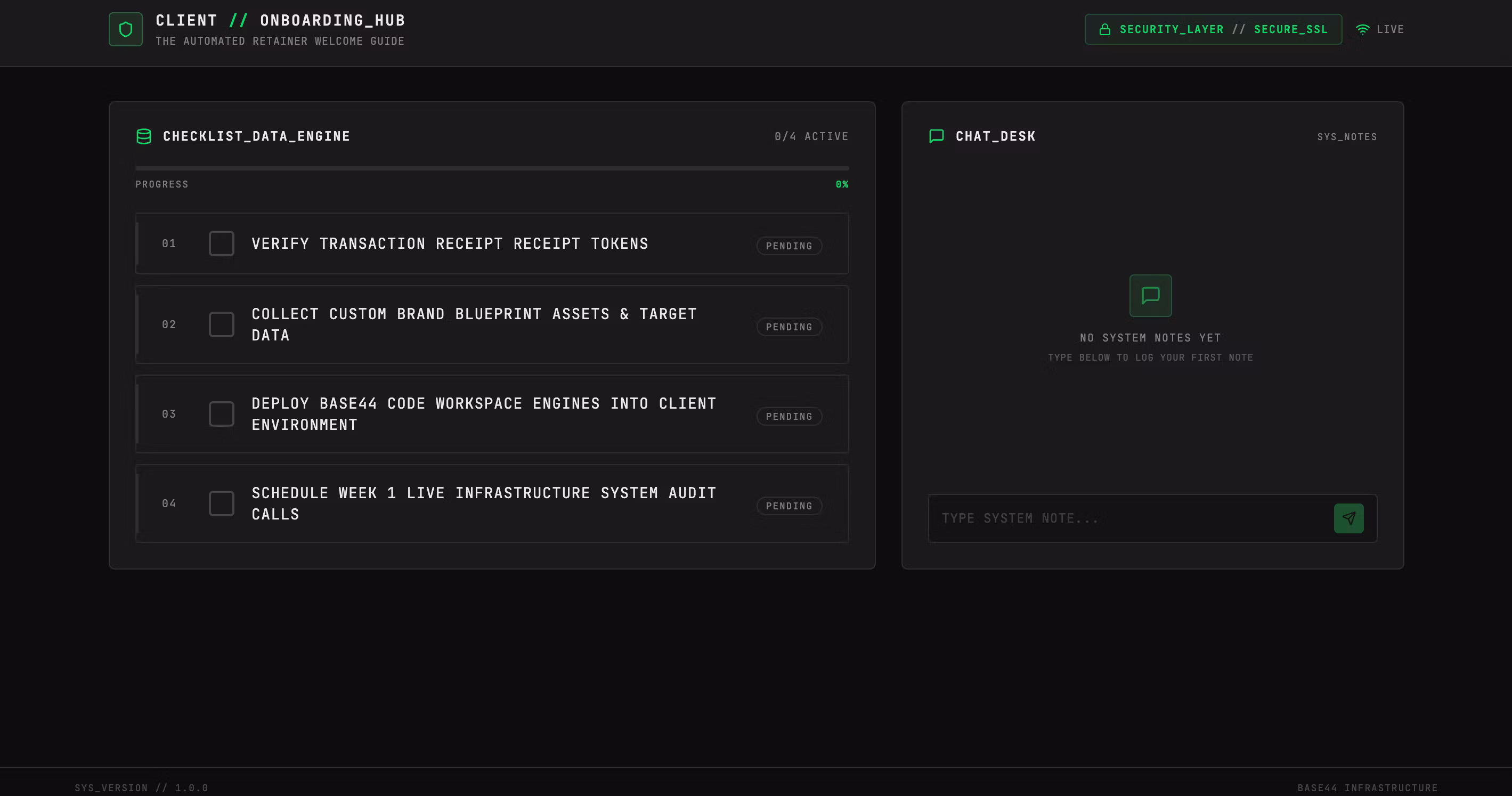
Task: Click VERIFY TRANSACTION RECEIPT RECEIPT TOKENS text
Action: (x=450, y=243)
